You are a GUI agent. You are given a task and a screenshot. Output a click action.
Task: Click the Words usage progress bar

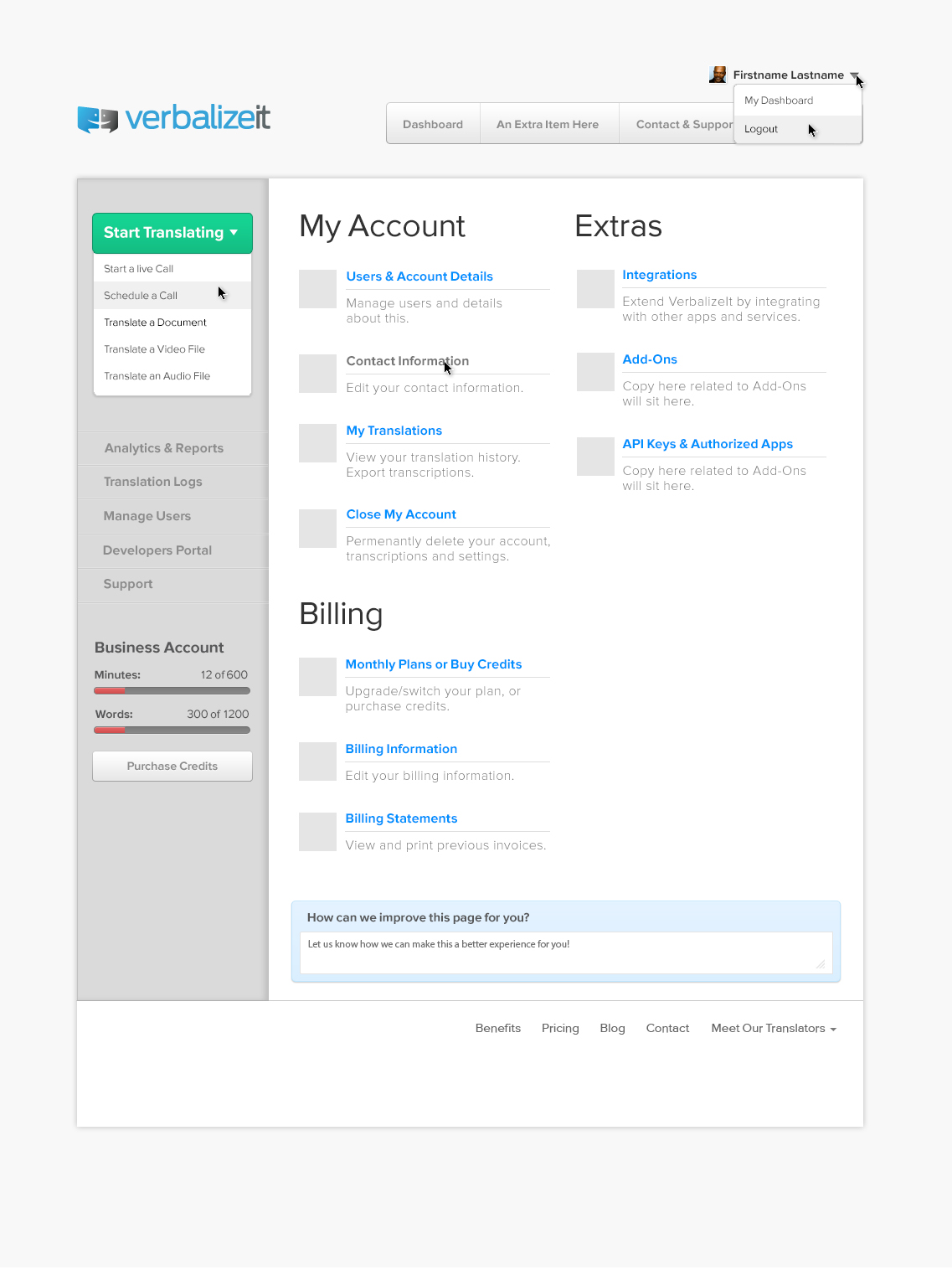(172, 731)
